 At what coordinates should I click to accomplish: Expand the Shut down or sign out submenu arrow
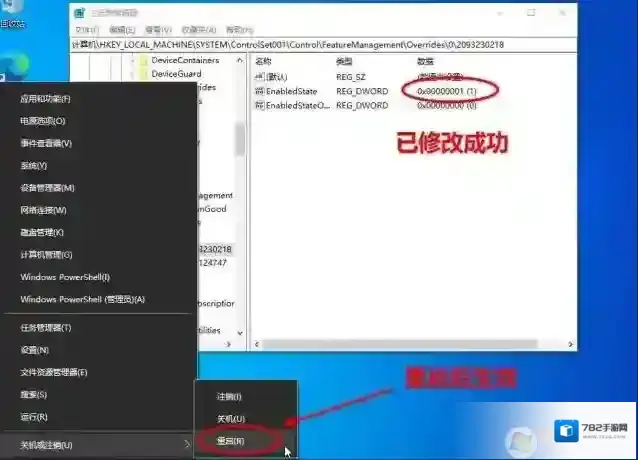click(x=187, y=444)
